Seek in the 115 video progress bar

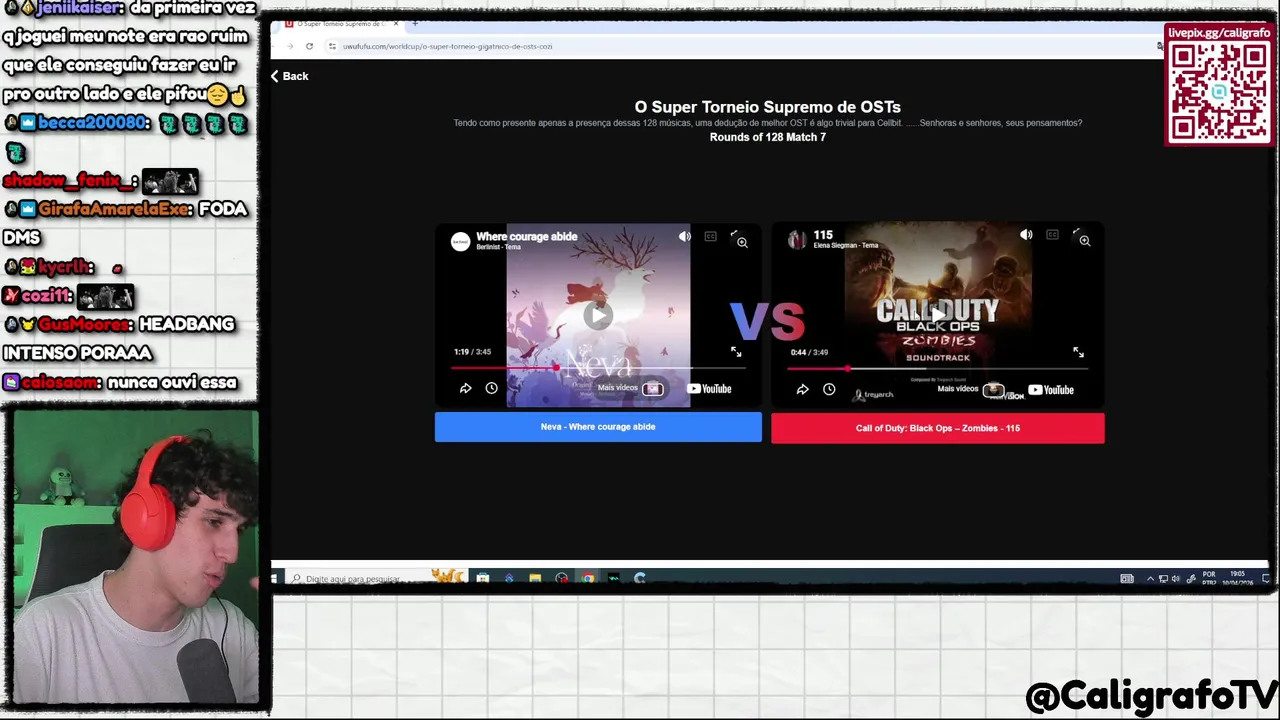coord(937,368)
